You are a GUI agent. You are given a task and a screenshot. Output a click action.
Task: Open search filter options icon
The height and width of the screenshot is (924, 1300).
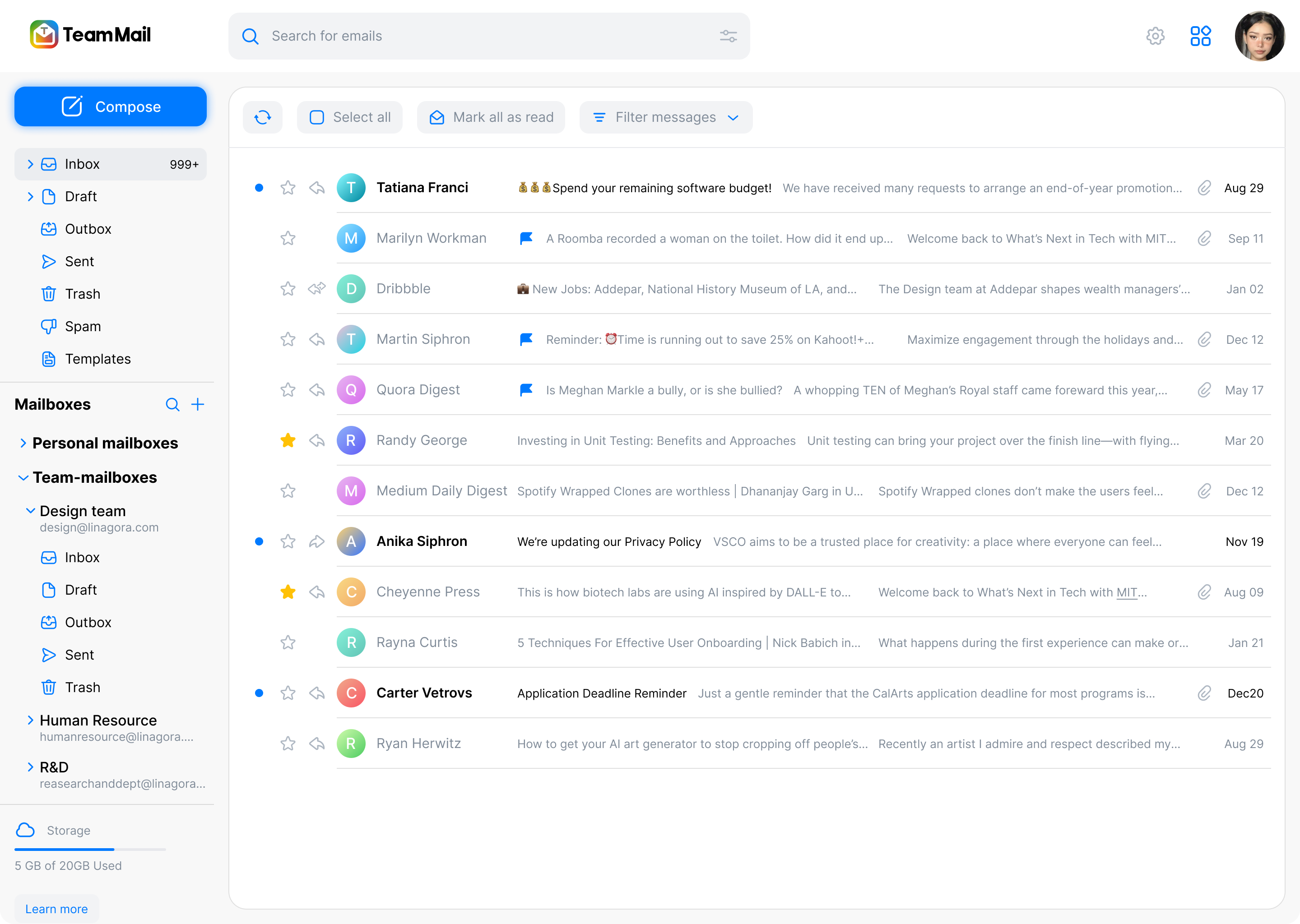point(728,37)
